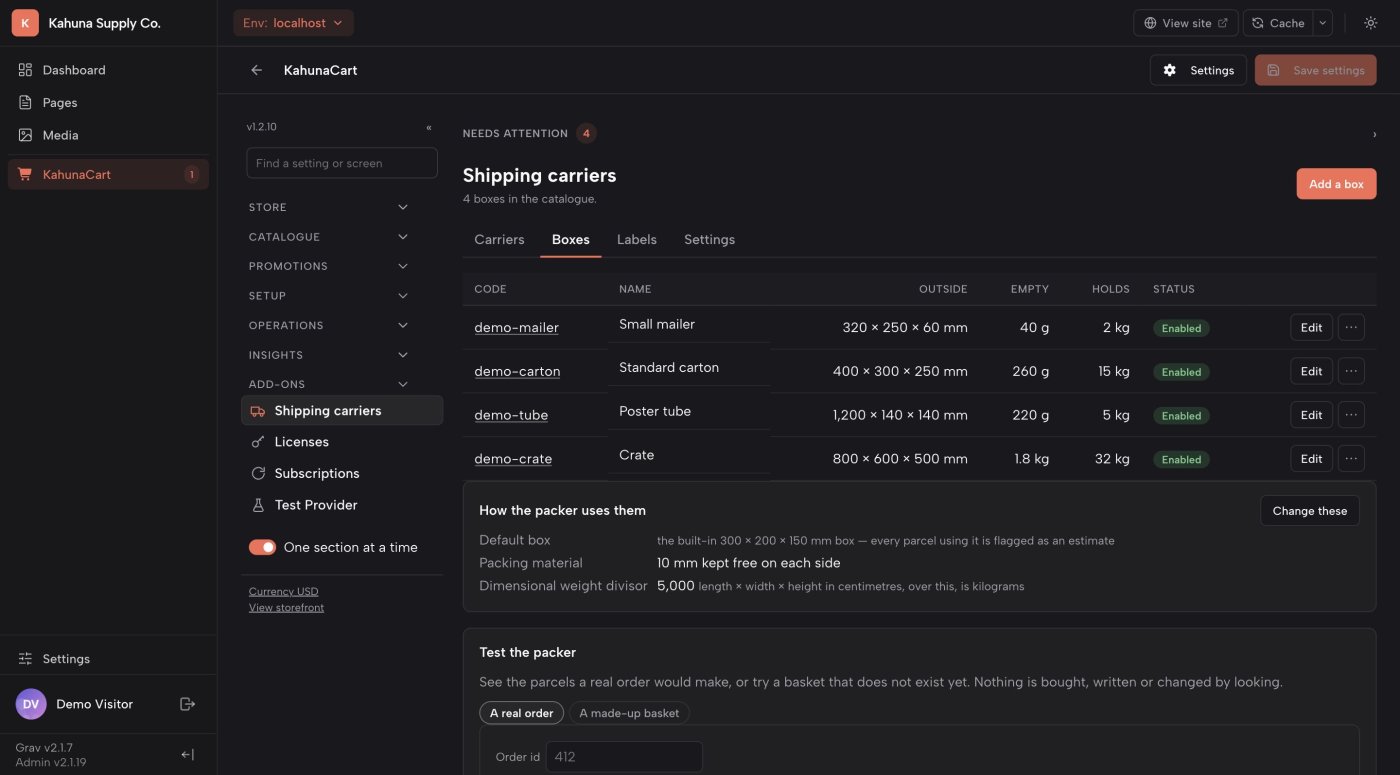
Task: Expand the Needs Attention chevron
Action: 1374,134
